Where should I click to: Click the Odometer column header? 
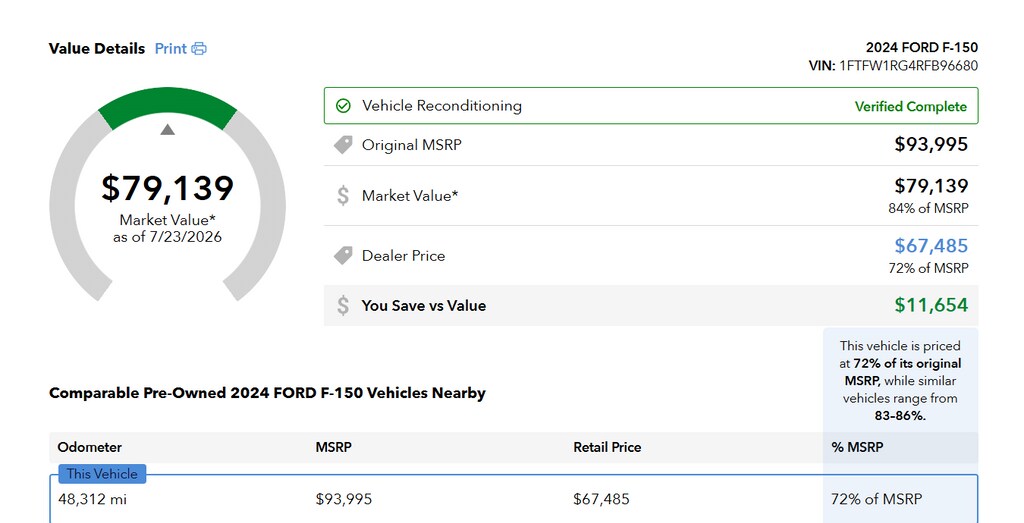pyautogui.click(x=89, y=447)
